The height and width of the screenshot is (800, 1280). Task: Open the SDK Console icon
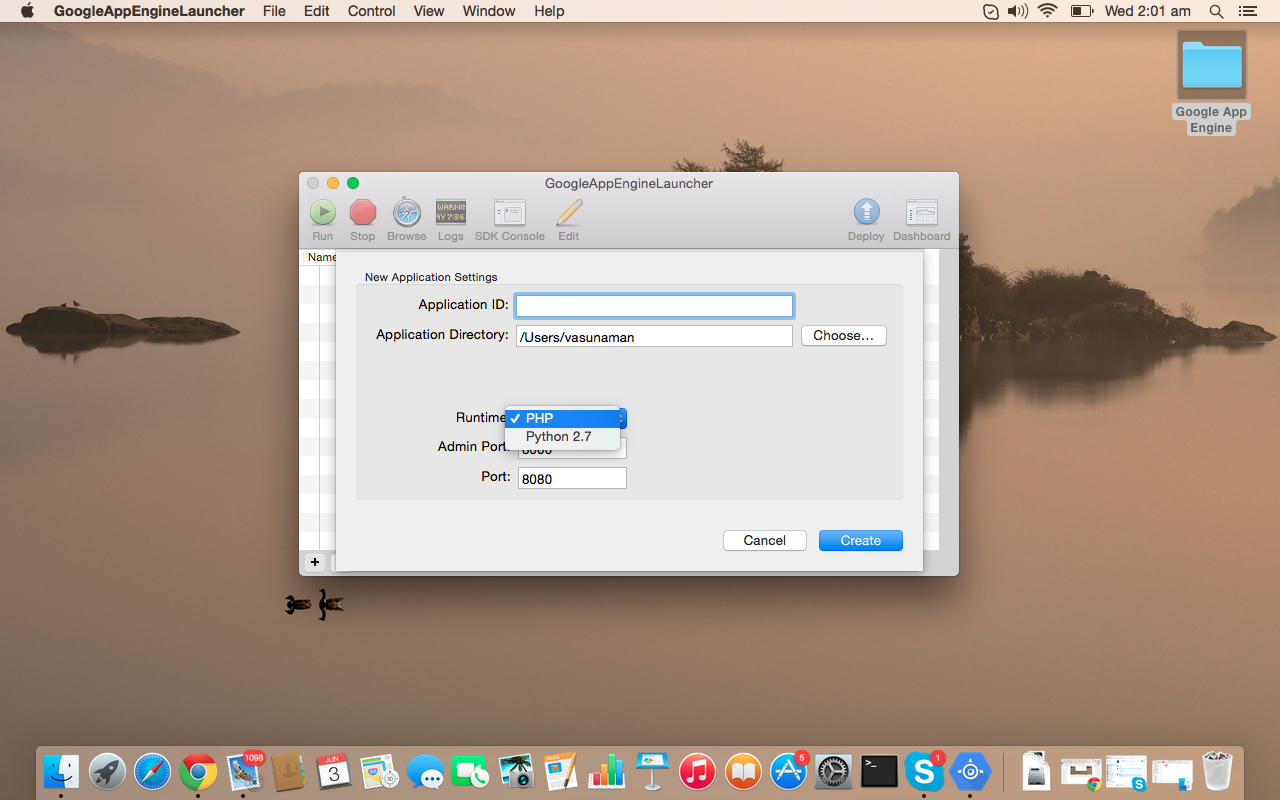coord(509,213)
